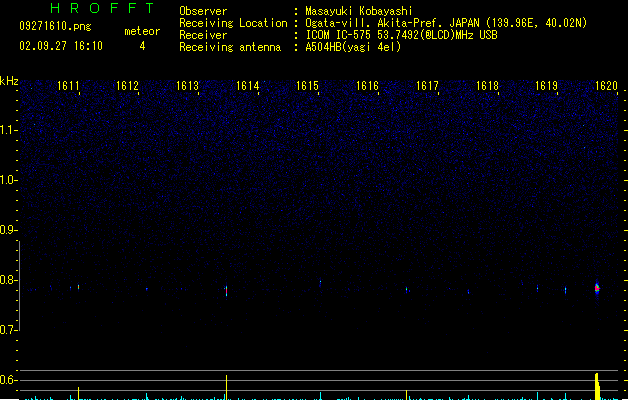Click the 1611 time axis label
629x400 pixels.
(68, 86)
